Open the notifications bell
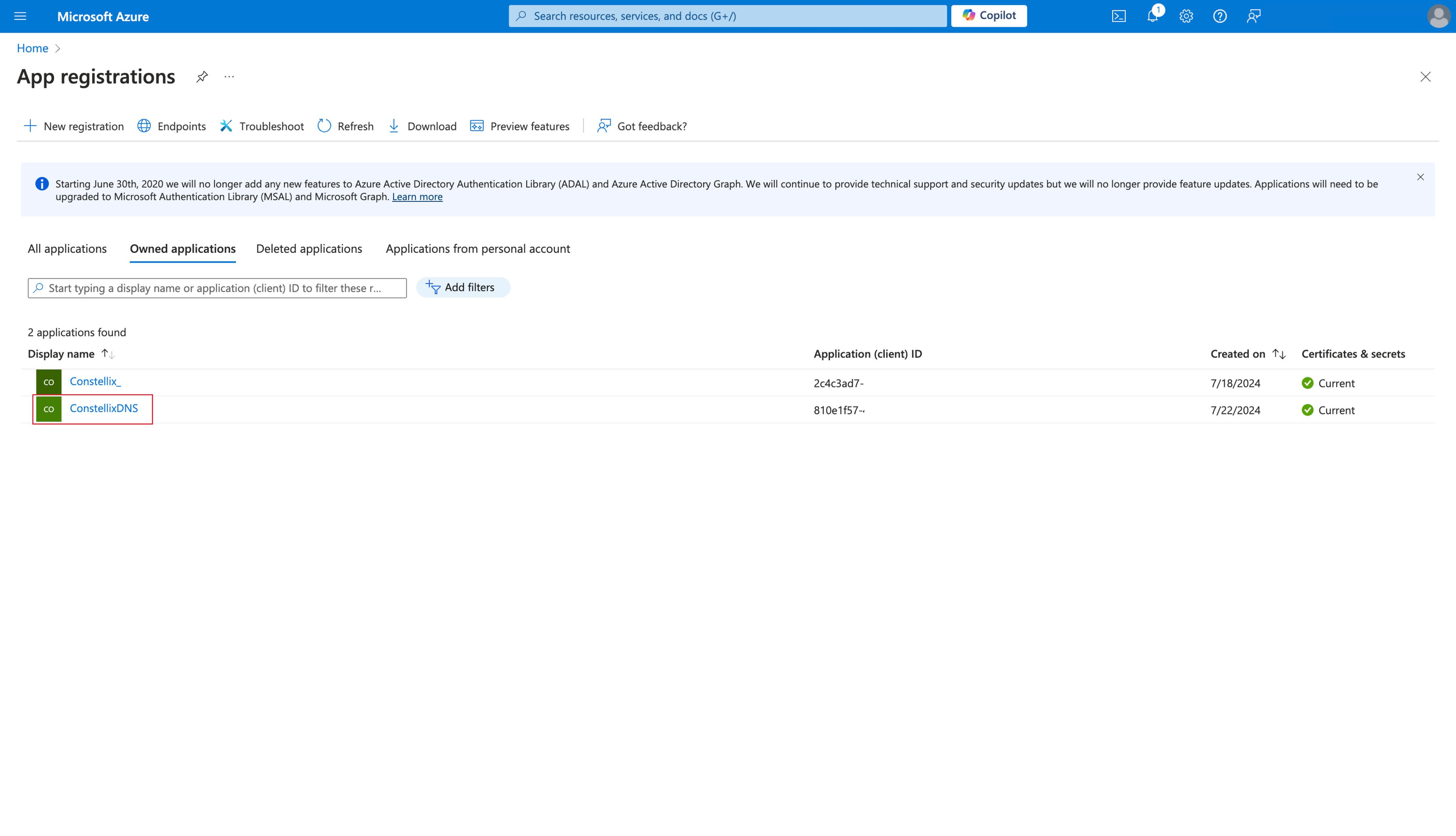Image resolution: width=1456 pixels, height=836 pixels. tap(1152, 16)
